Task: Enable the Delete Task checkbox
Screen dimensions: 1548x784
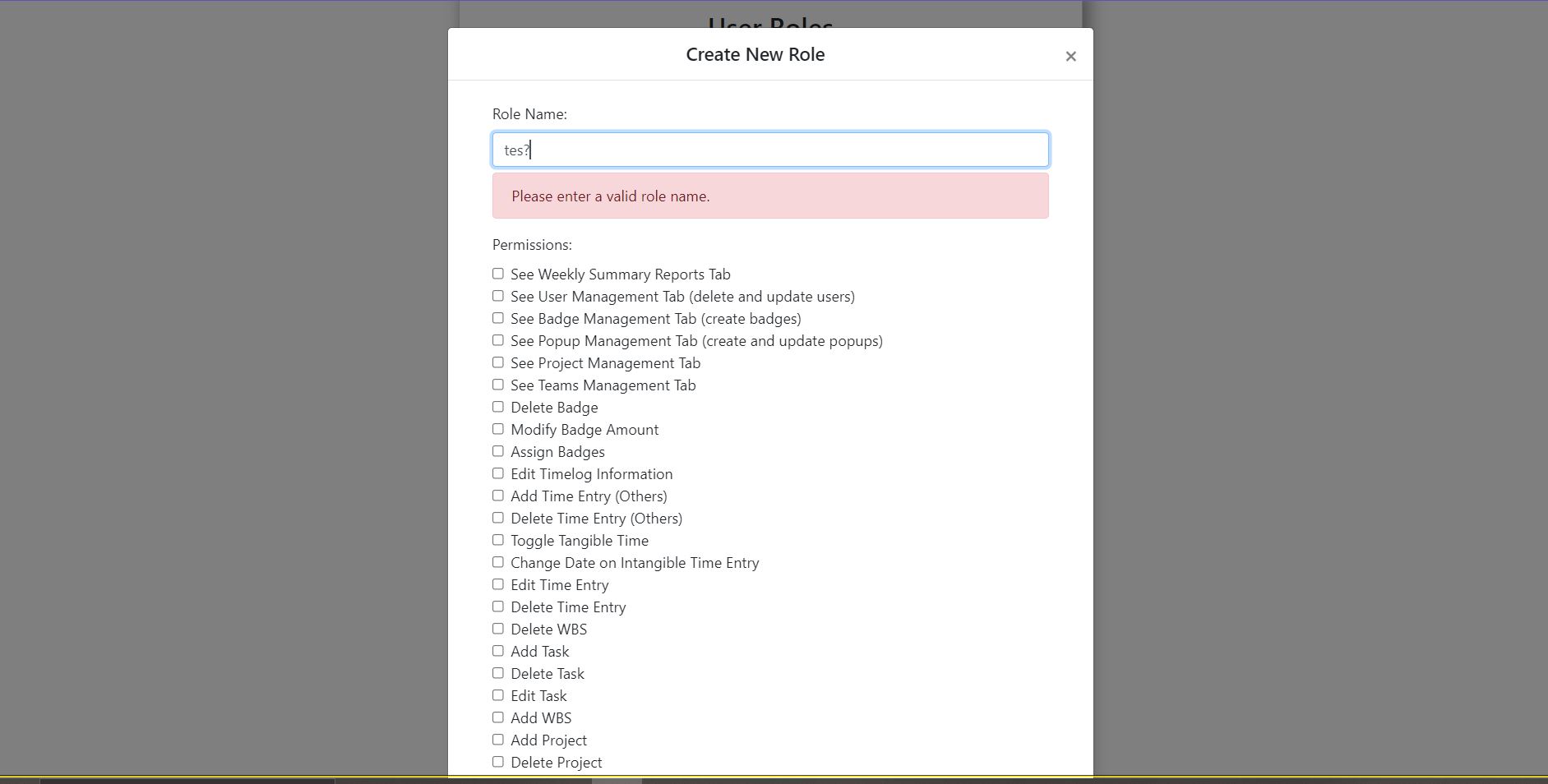Action: coord(498,673)
